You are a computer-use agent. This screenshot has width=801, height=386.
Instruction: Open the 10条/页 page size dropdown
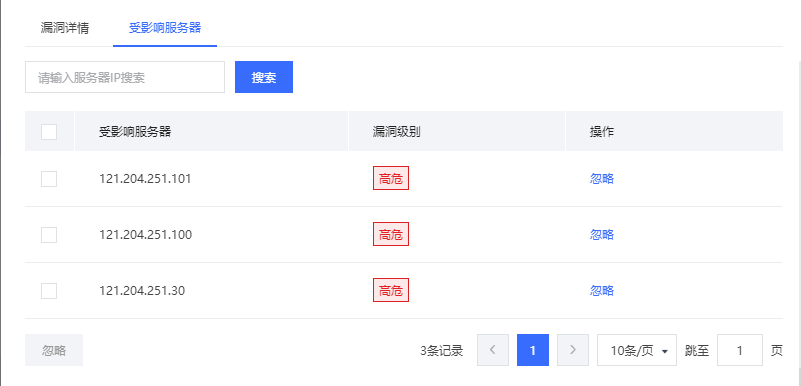pos(637,350)
